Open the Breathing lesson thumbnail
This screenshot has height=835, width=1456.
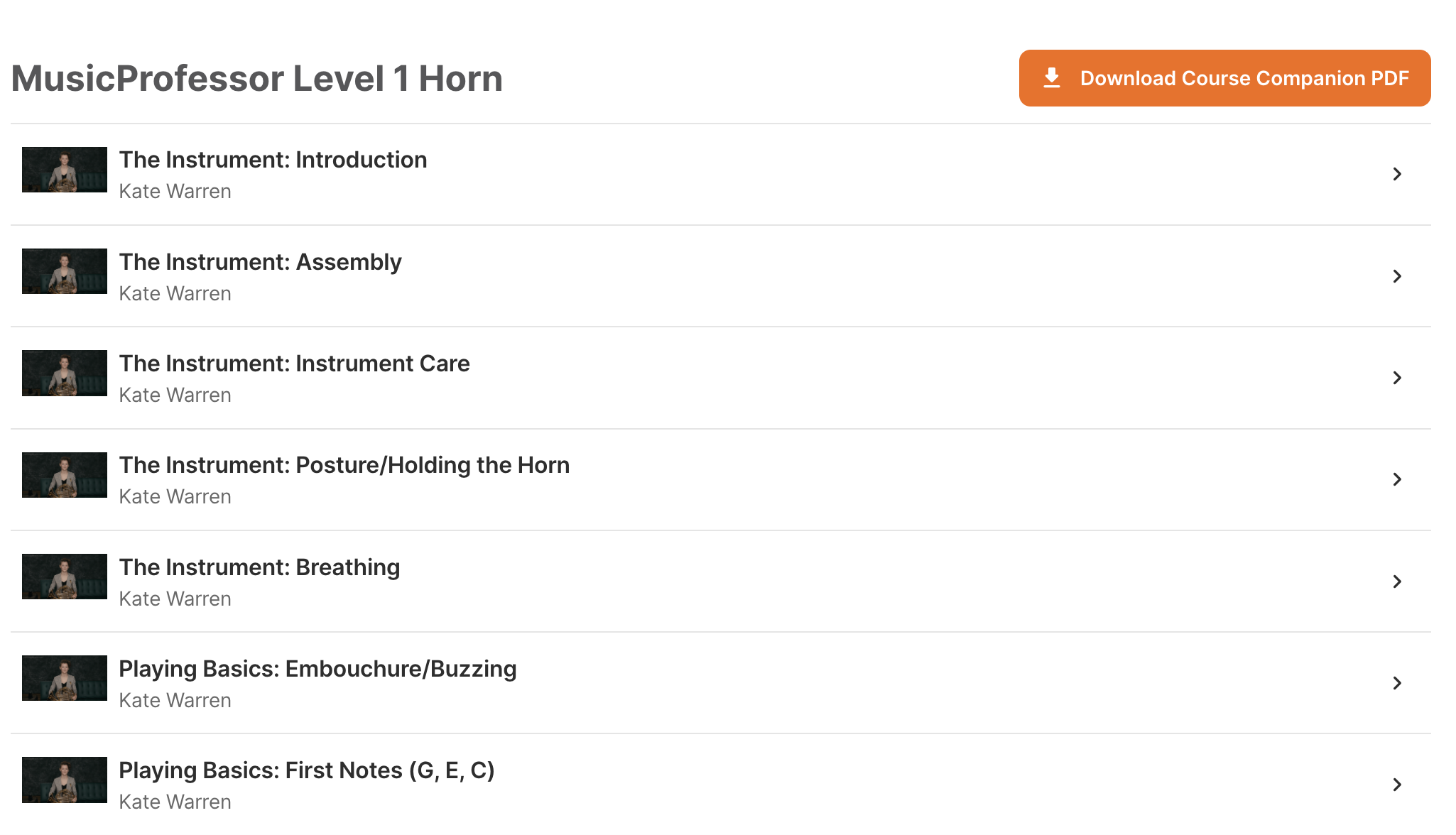point(65,577)
